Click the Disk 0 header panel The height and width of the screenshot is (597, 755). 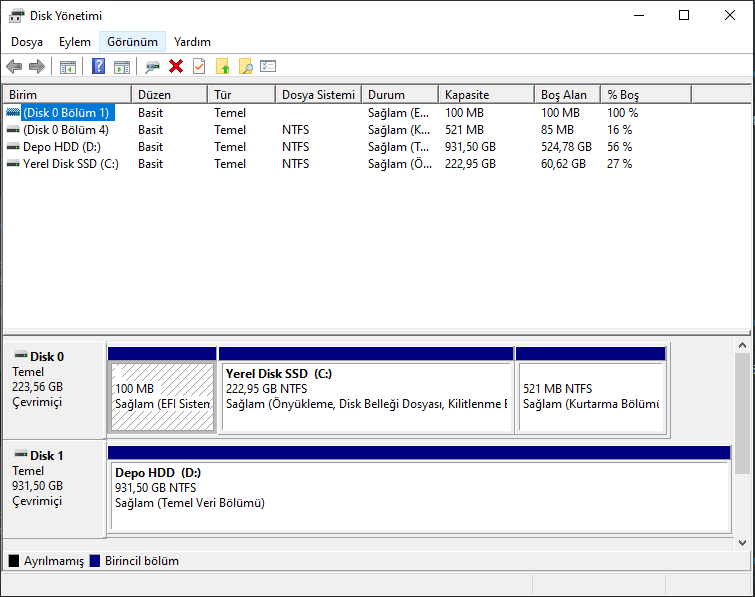click(x=54, y=390)
